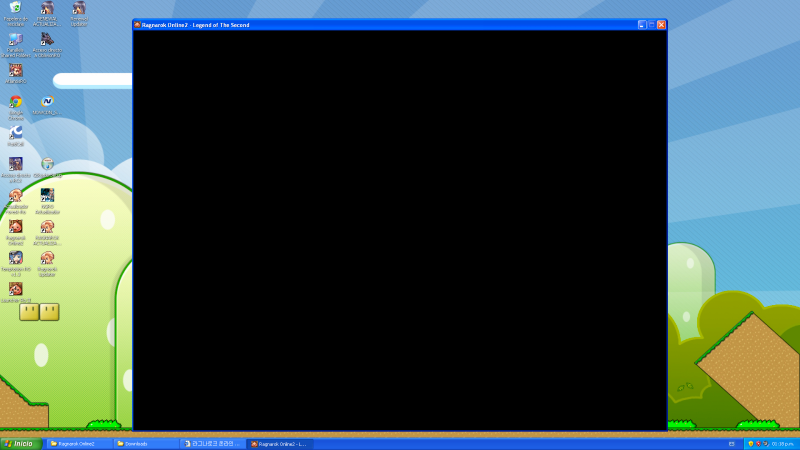The image size is (800, 450).
Task: Open the RENEWAL ACTUALIZA... desktop shortcut
Action: coord(47,14)
